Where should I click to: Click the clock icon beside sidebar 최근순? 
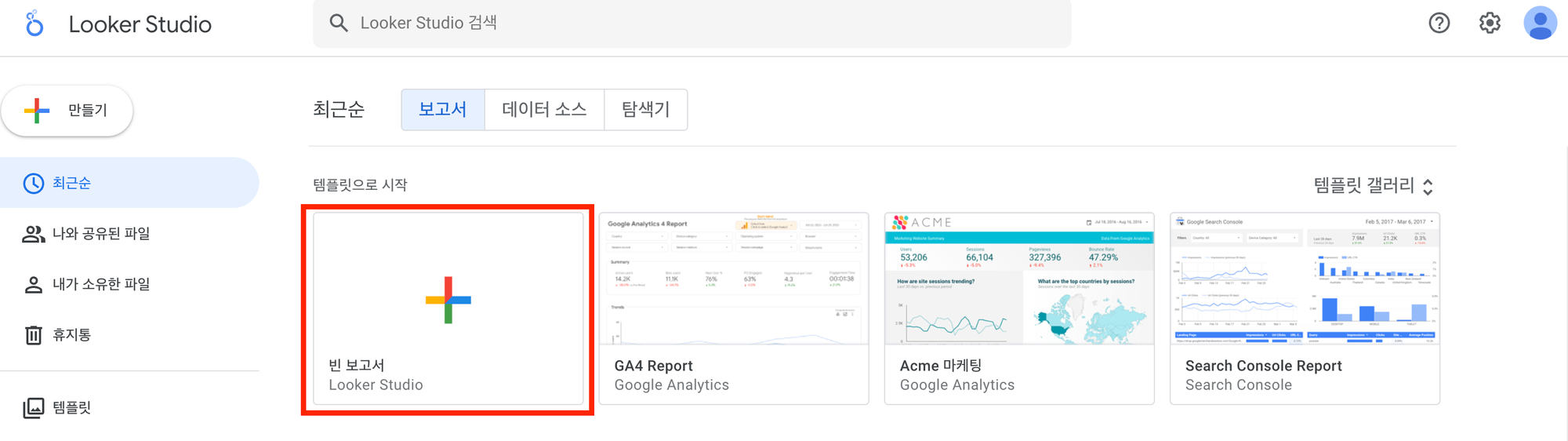coord(33,184)
